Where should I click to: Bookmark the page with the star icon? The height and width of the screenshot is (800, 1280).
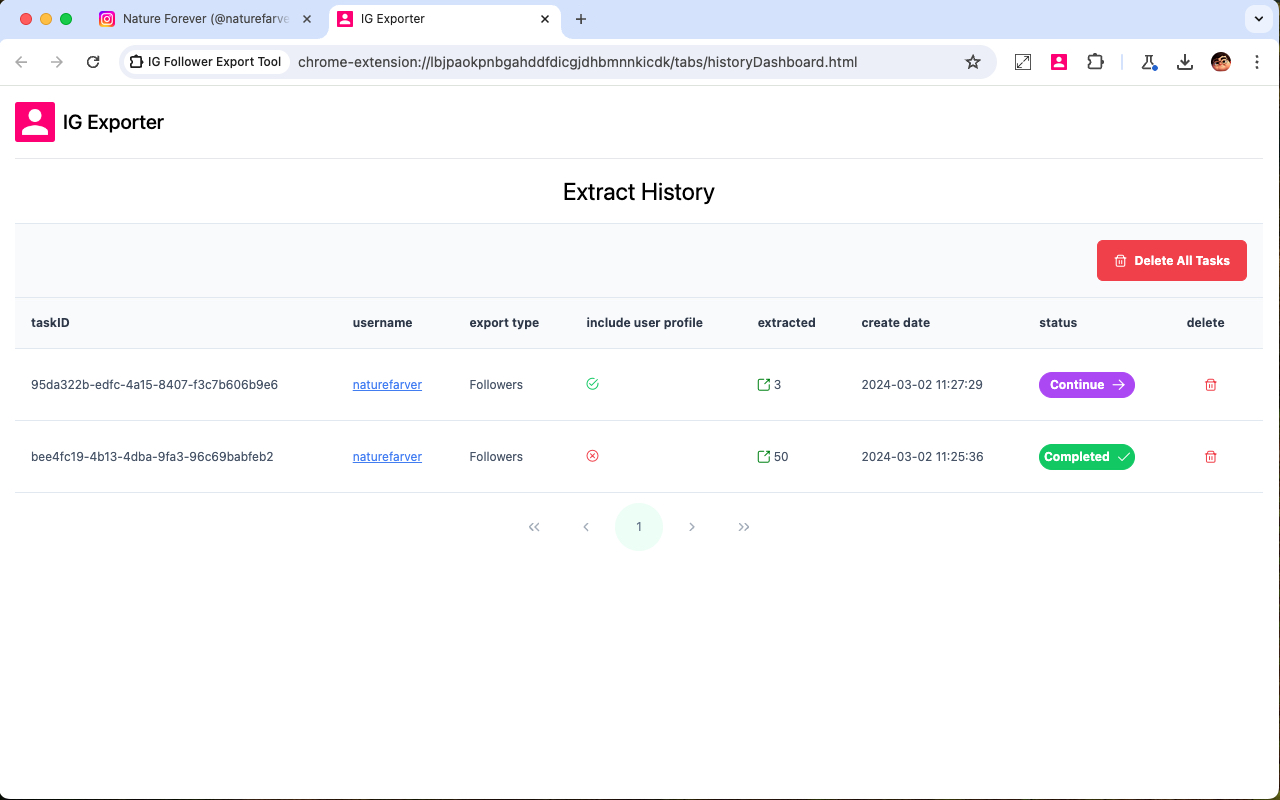pos(973,61)
